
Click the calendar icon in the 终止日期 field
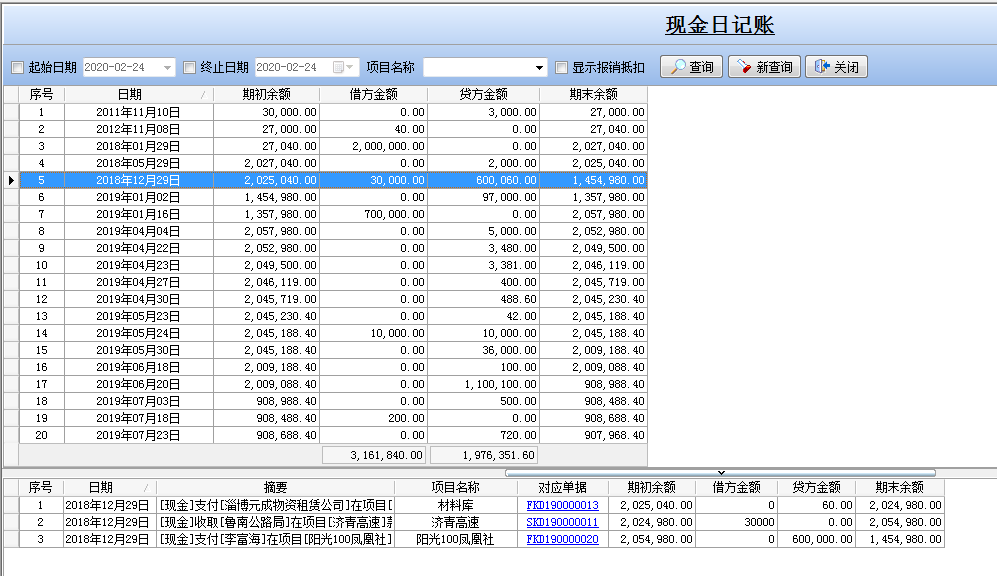click(x=340, y=67)
